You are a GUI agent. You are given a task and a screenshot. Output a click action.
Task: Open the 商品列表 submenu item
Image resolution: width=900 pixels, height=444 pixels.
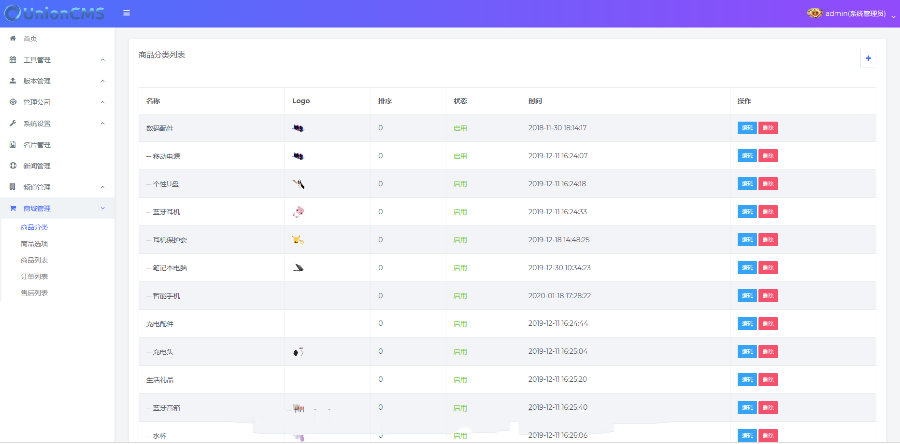(x=34, y=260)
